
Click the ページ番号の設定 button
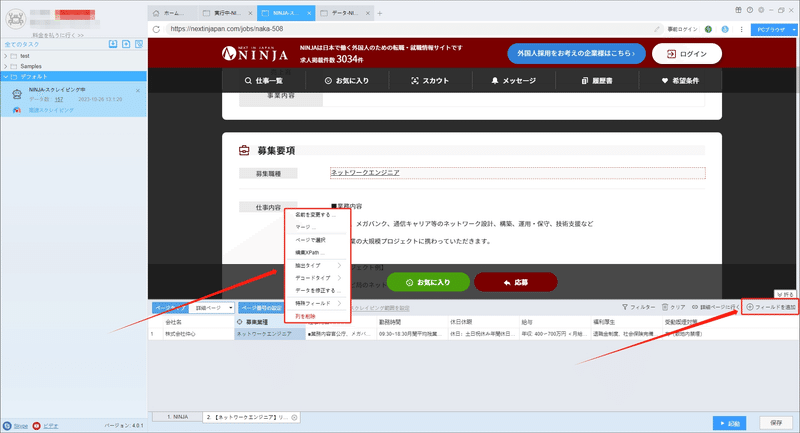pos(261,308)
